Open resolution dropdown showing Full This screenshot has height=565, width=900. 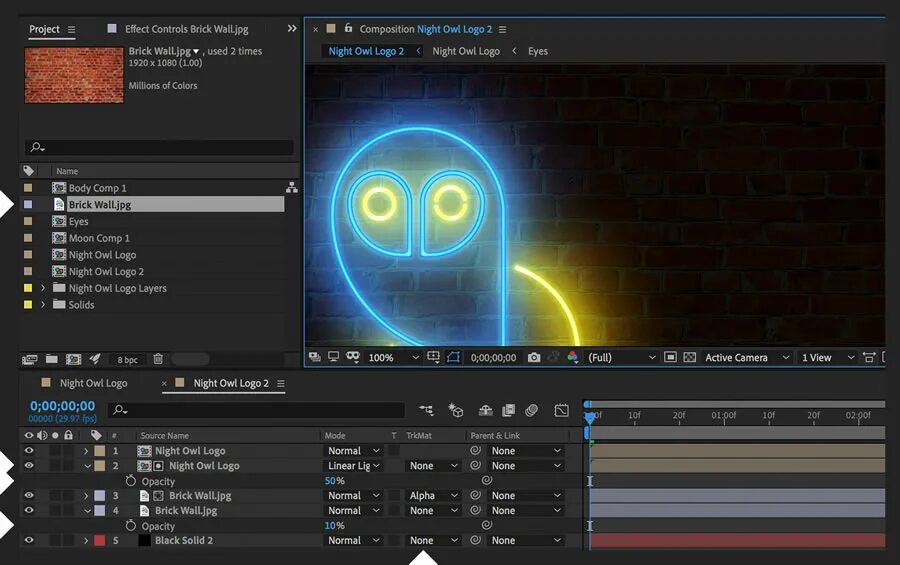point(622,357)
